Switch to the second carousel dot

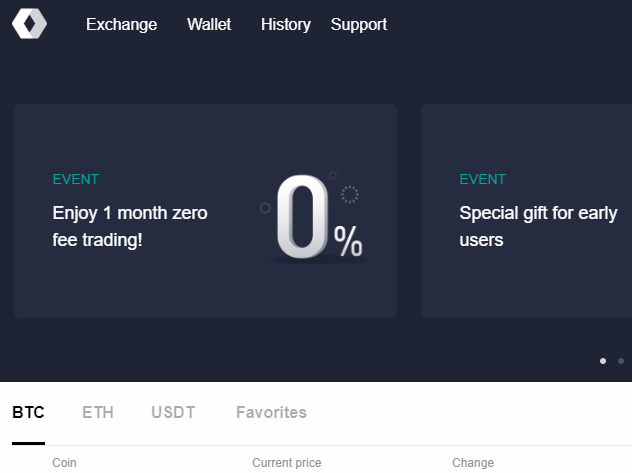(x=621, y=361)
